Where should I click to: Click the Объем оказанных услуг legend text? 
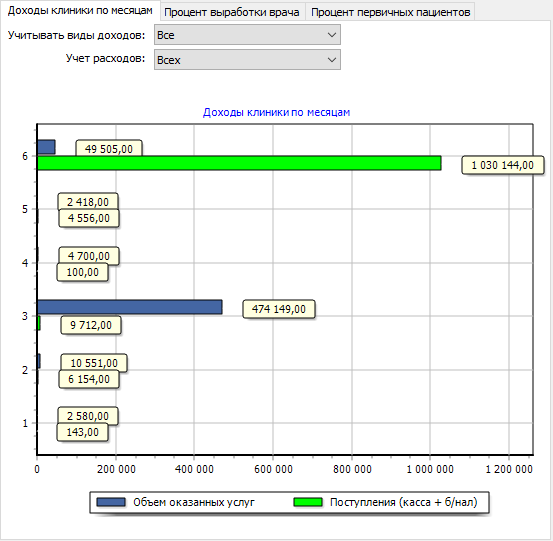coord(194,502)
